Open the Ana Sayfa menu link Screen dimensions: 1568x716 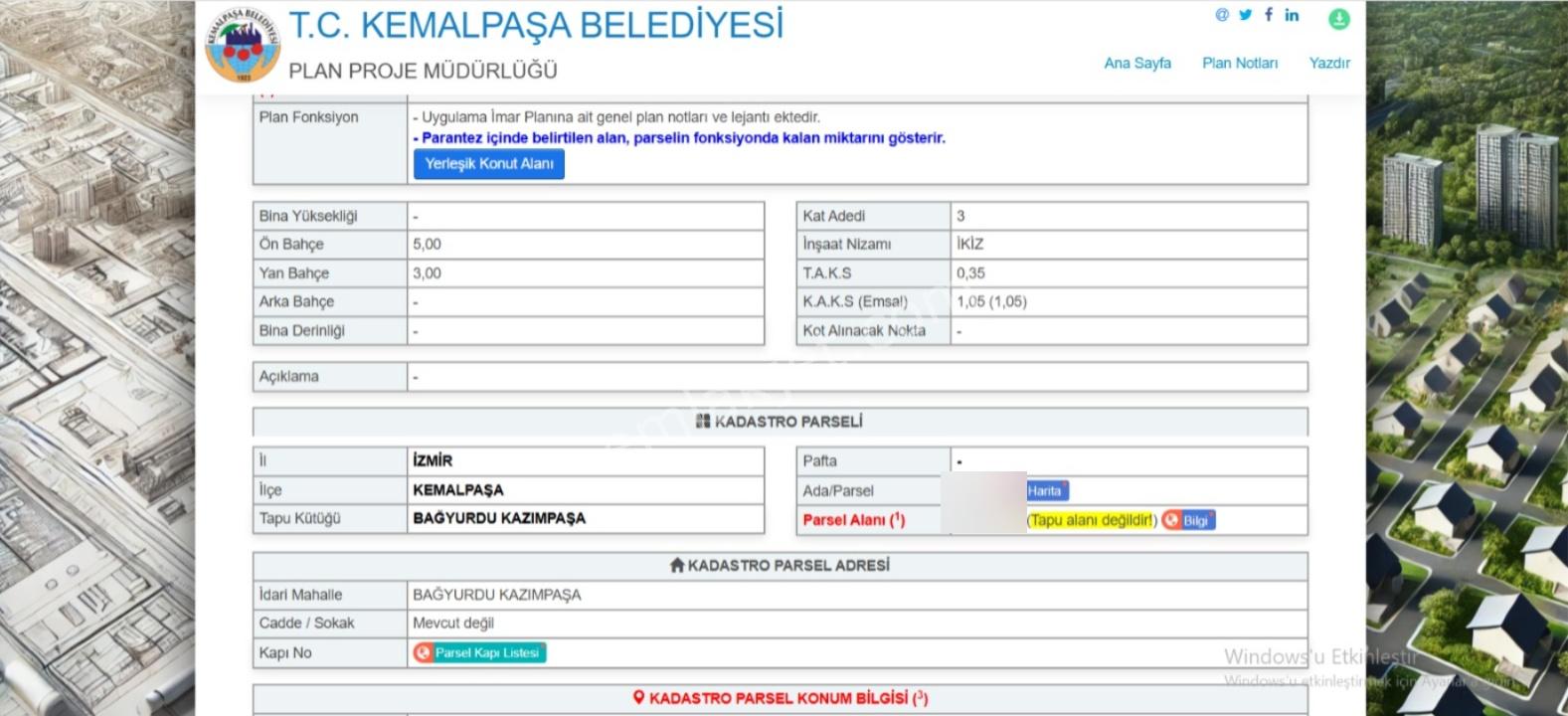click(1137, 63)
